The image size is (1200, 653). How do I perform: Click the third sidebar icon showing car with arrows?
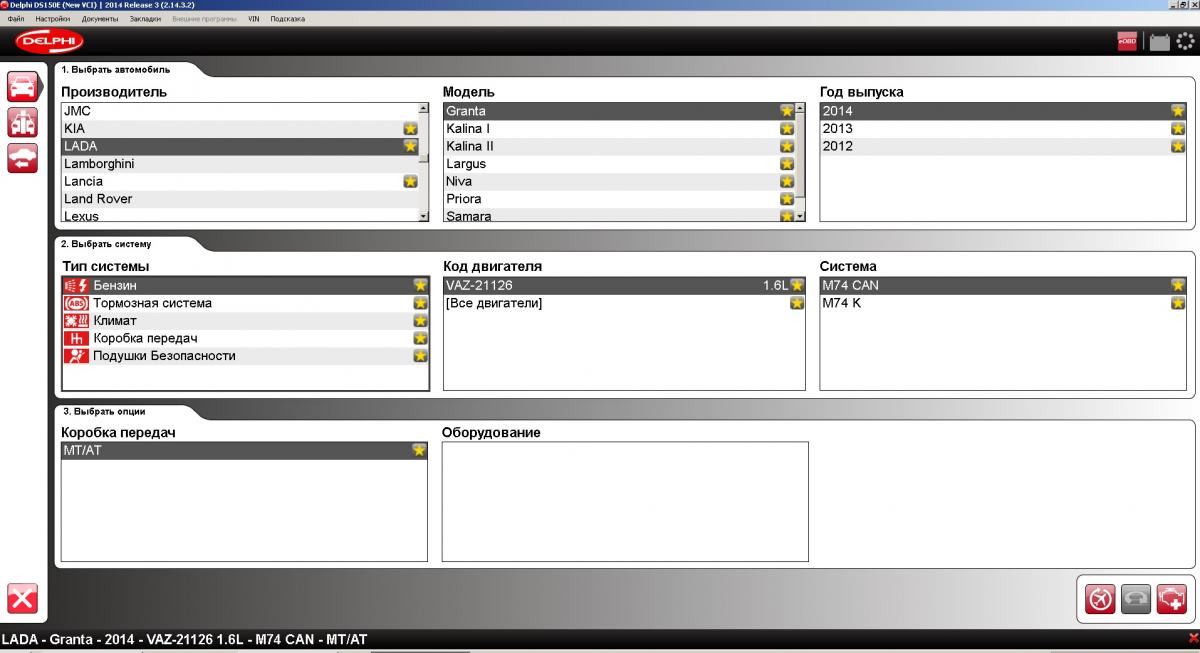(23, 158)
